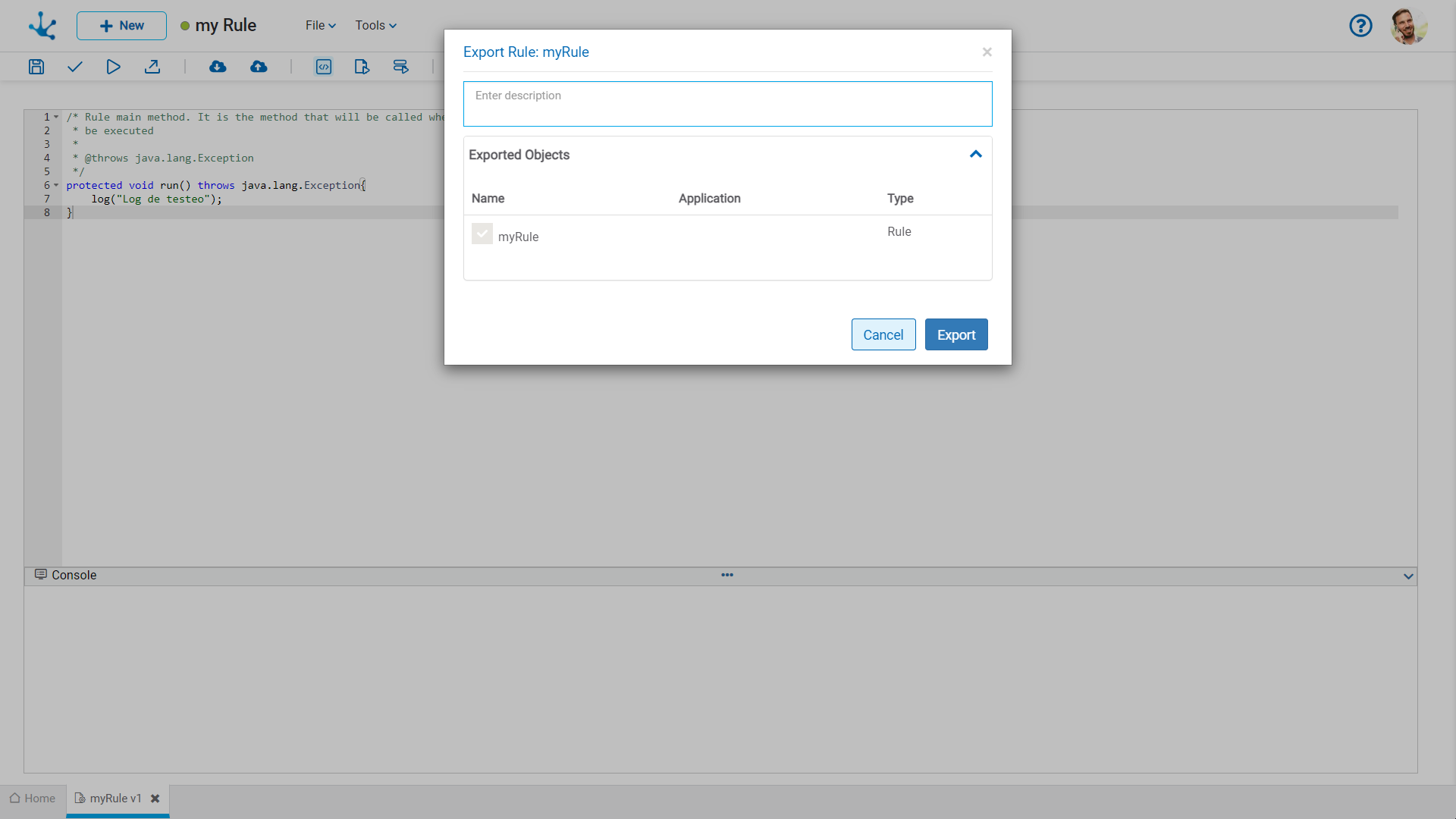Screen dimensions: 1456x819
Task: Select the code view icon
Action: coord(324,67)
